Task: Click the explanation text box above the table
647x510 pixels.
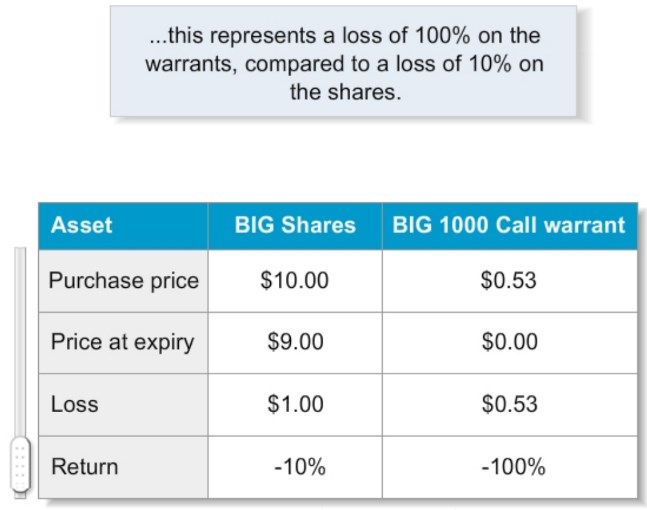Action: pos(343,60)
